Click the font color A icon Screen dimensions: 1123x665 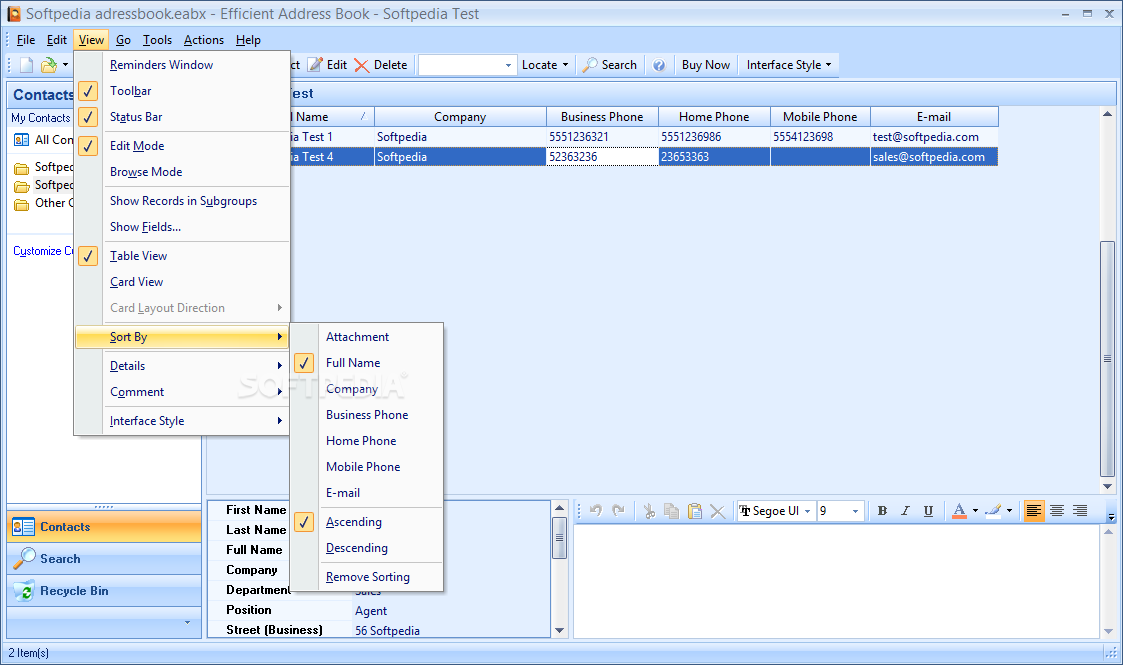(x=959, y=510)
